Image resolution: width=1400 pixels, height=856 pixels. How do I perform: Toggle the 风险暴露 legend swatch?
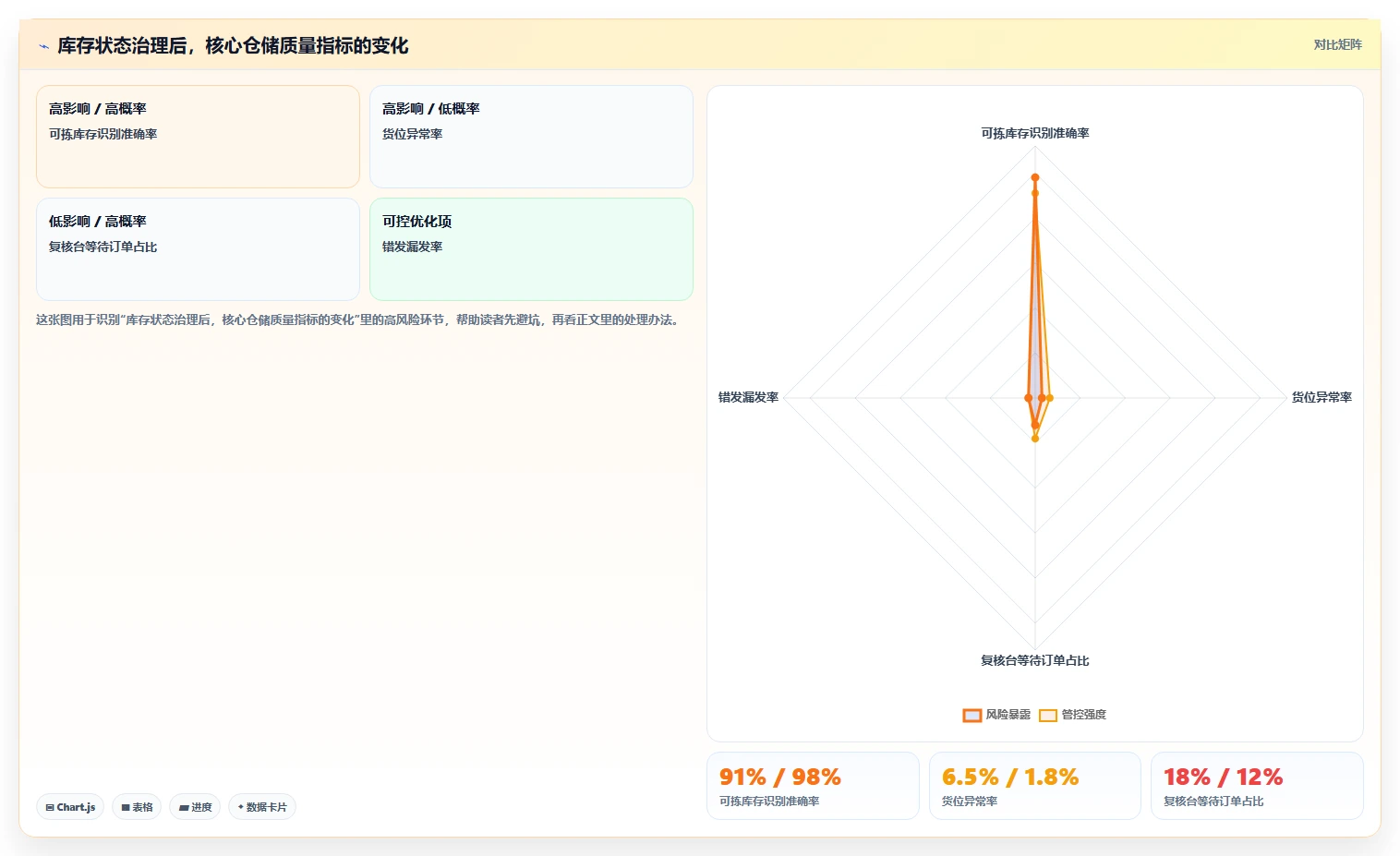pos(972,715)
